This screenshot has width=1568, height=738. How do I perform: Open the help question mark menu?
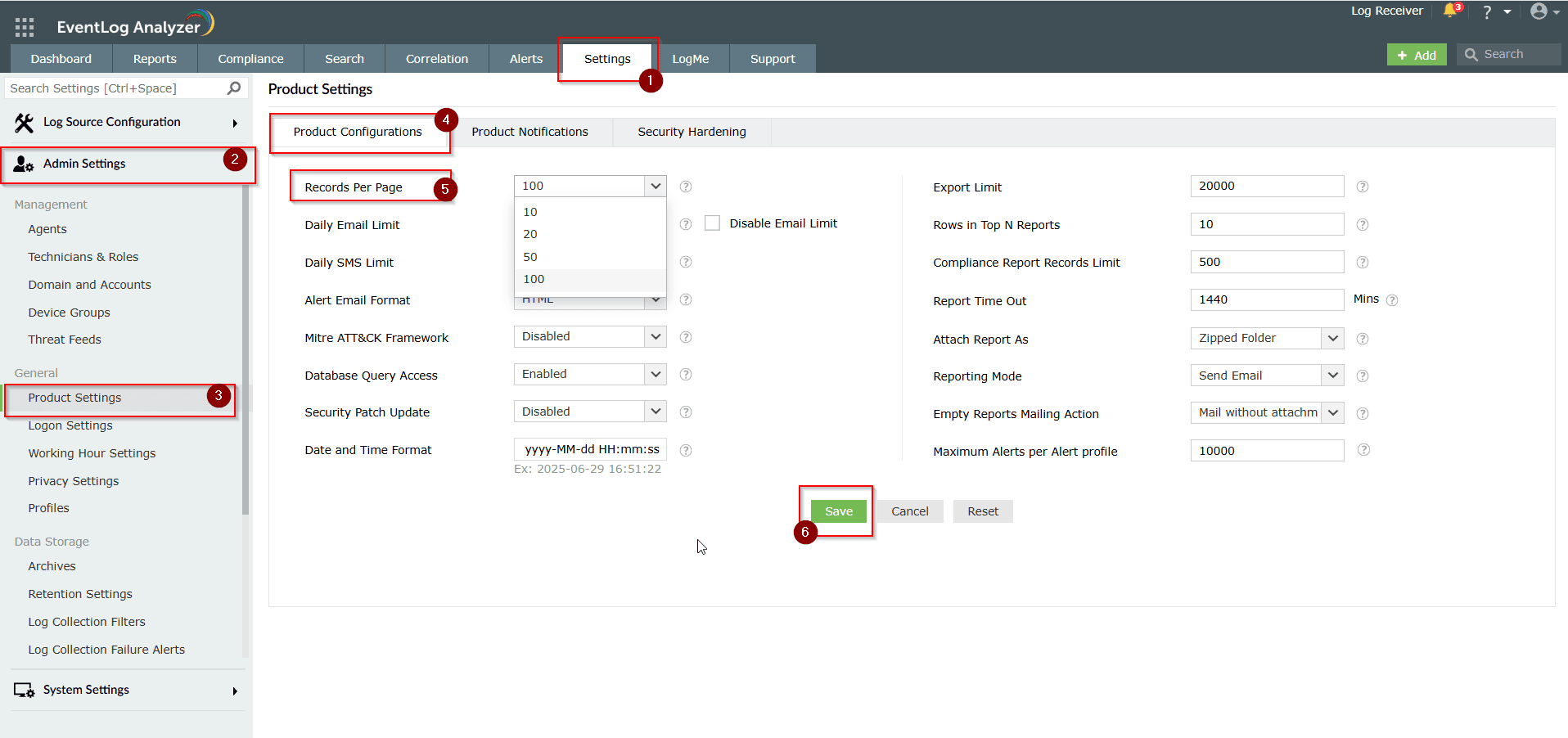[x=1487, y=11]
